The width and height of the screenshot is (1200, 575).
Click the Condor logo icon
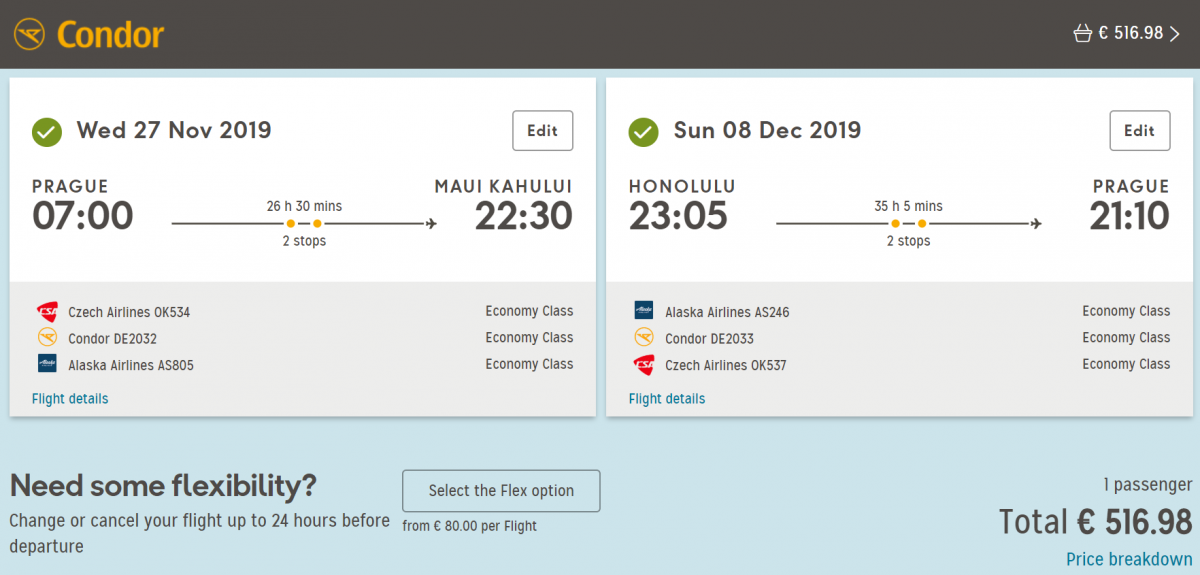[x=31, y=35]
